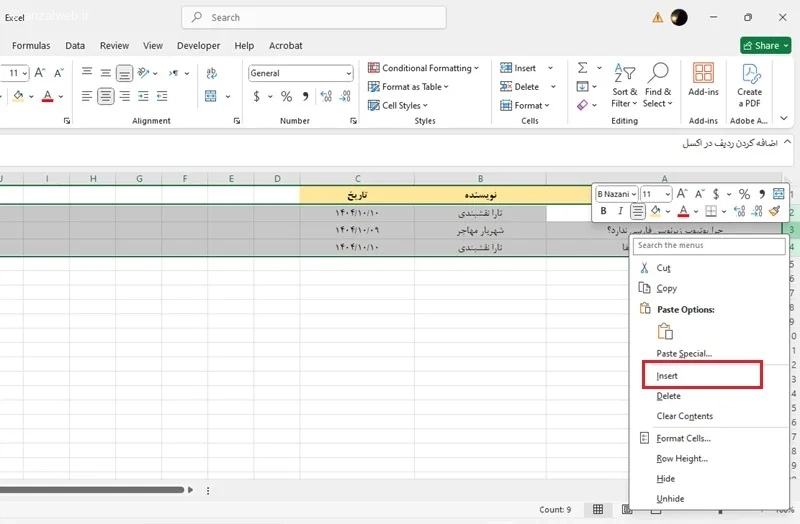The height and width of the screenshot is (524, 800).
Task: Toggle center alignment in the ribbon Alignment group
Action: (106, 96)
